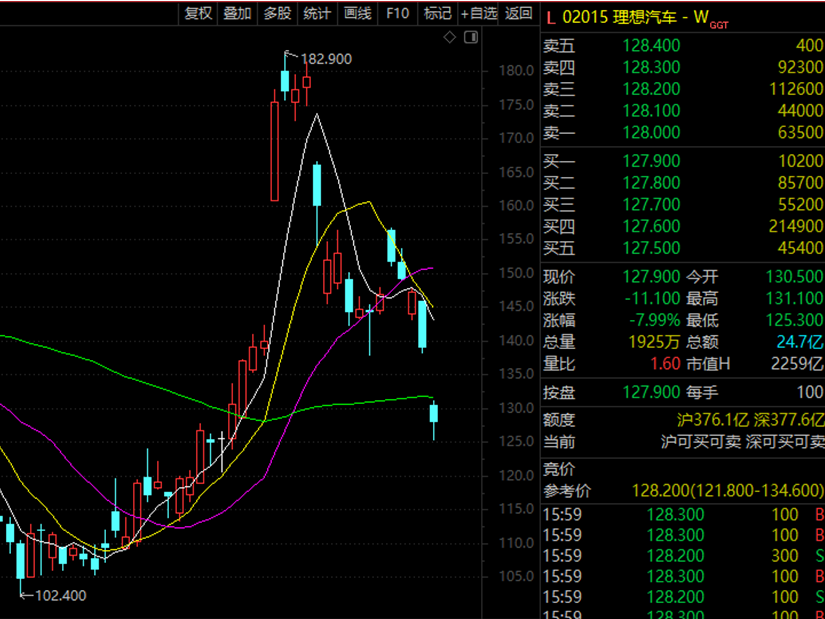The width and height of the screenshot is (825, 619).
Task: Click the 返回 back button
Action: pyautogui.click(x=519, y=13)
